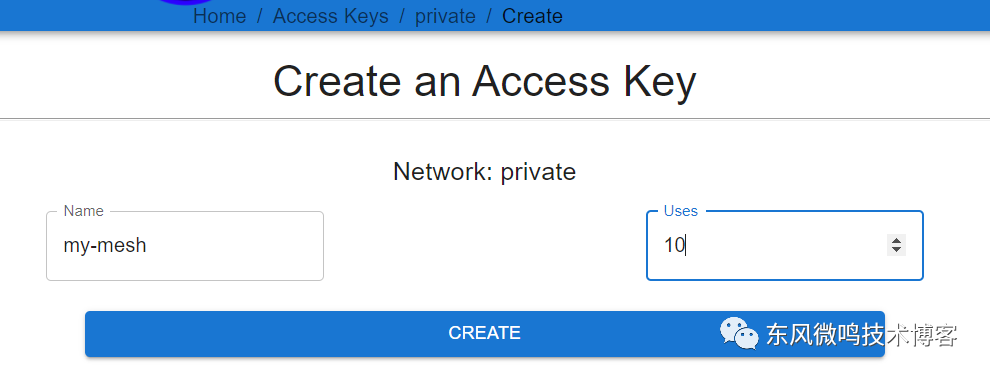Go to the Home breadcrumb
990x379 pixels.
[219, 16]
